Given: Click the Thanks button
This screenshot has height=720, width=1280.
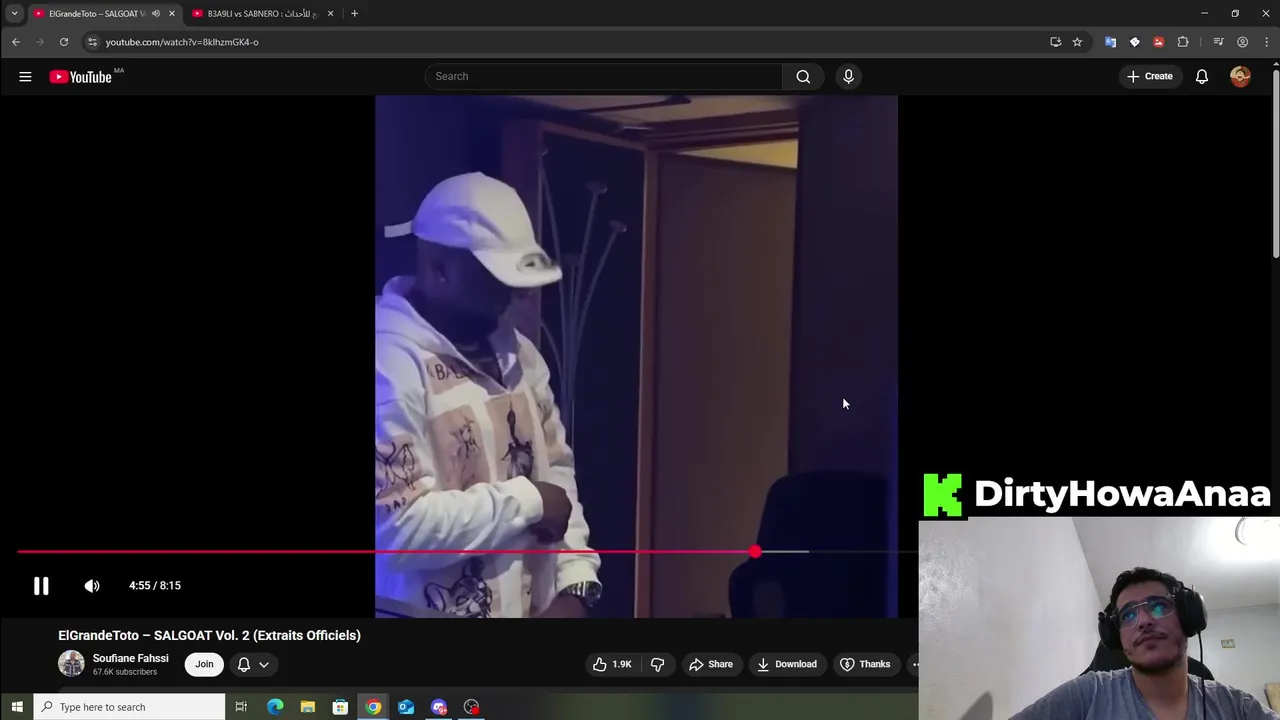Looking at the screenshot, I should pos(865,664).
